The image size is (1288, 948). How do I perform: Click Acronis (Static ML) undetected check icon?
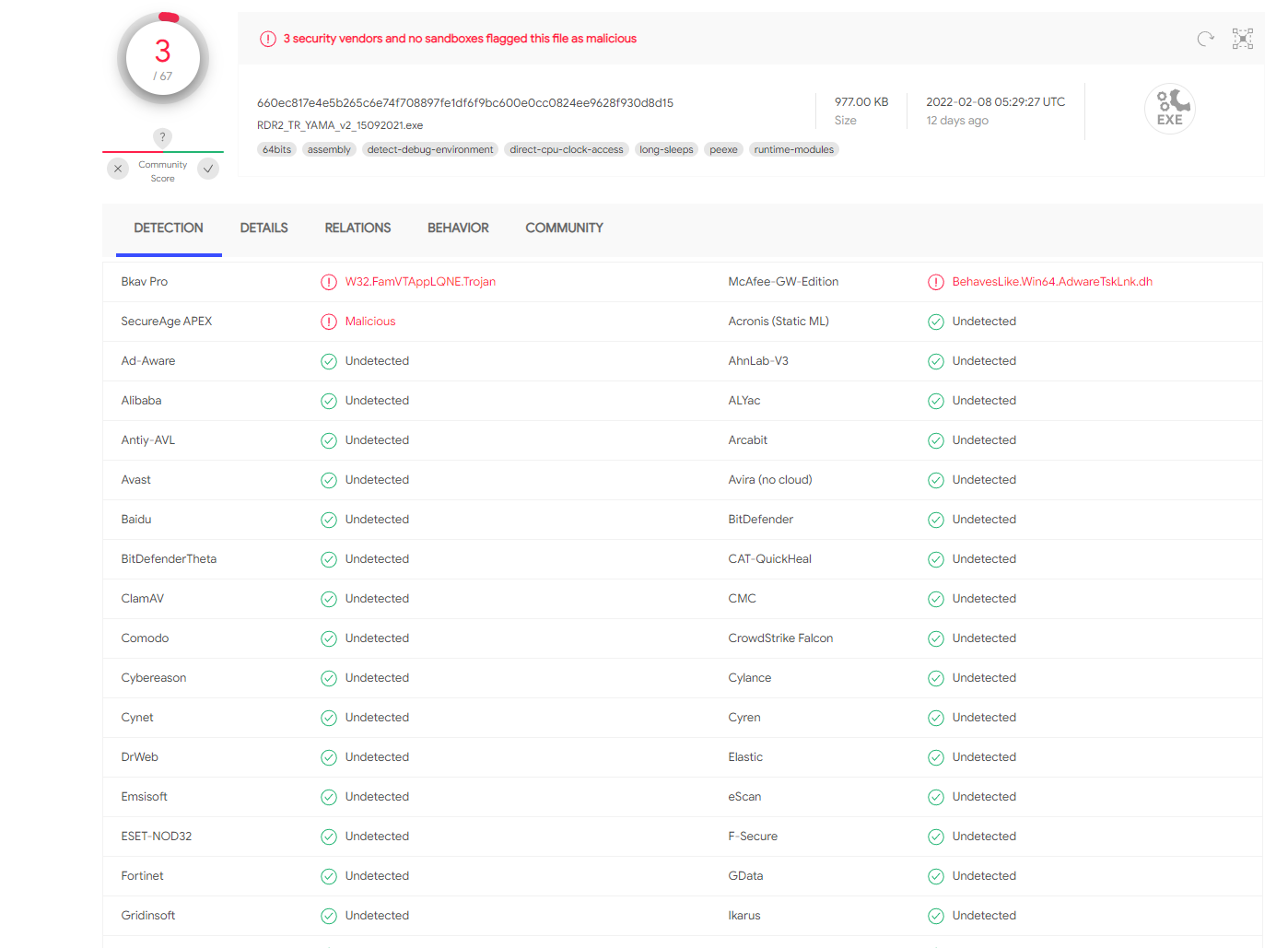[x=936, y=322]
